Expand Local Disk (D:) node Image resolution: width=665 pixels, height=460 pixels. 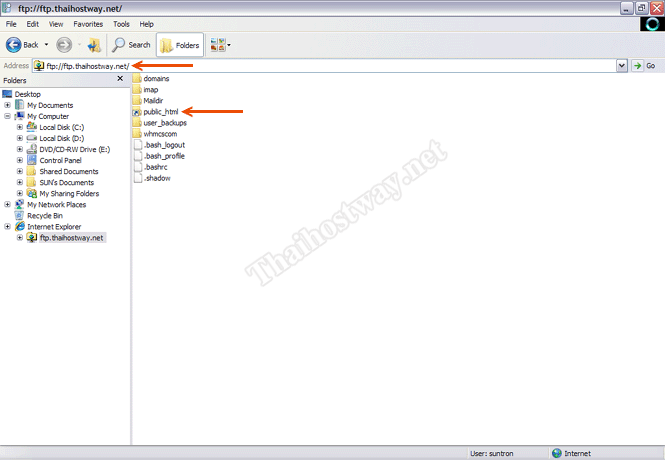point(20,138)
